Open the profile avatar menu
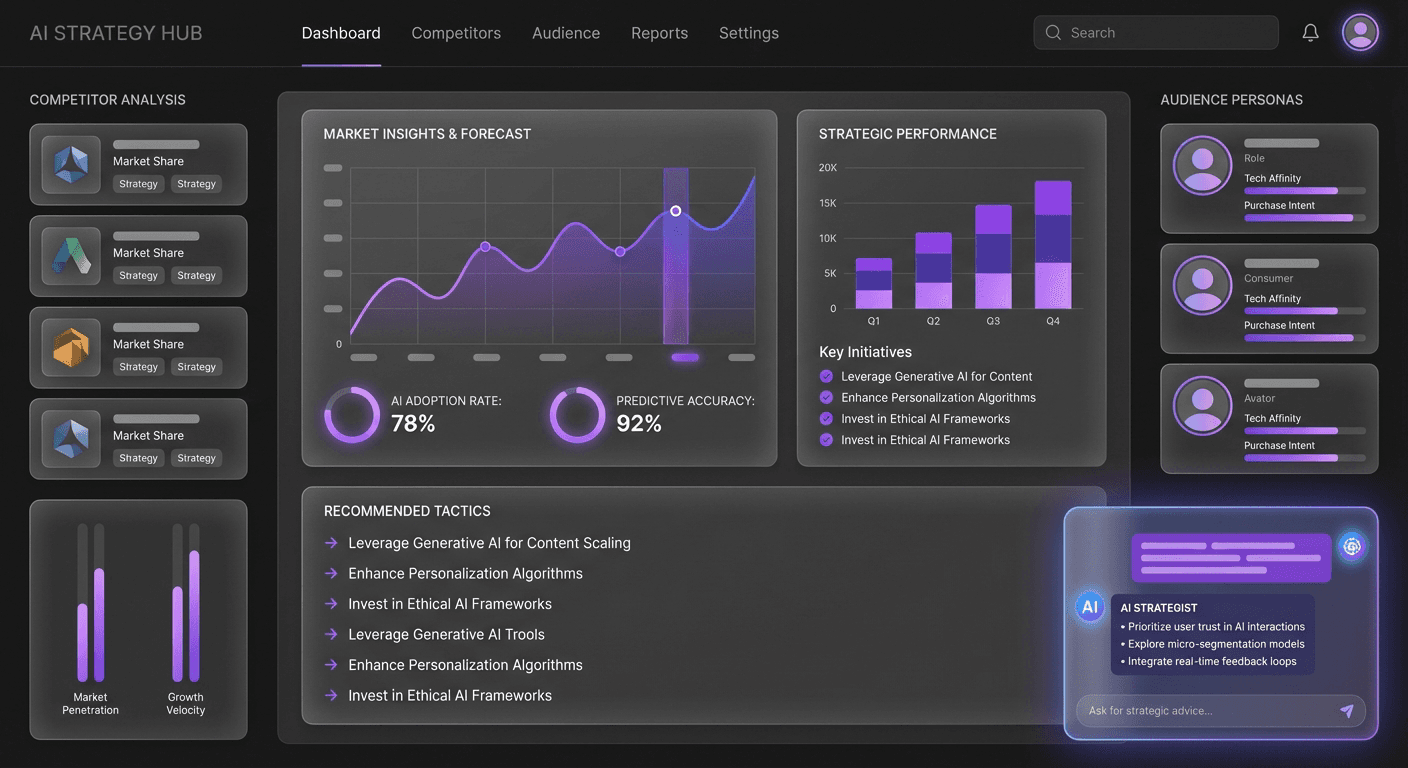1408x768 pixels. pyautogui.click(x=1360, y=32)
